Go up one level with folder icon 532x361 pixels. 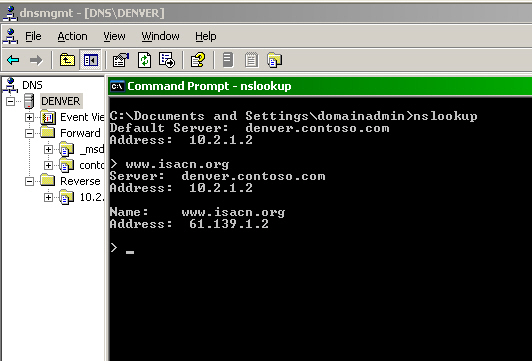pos(67,60)
